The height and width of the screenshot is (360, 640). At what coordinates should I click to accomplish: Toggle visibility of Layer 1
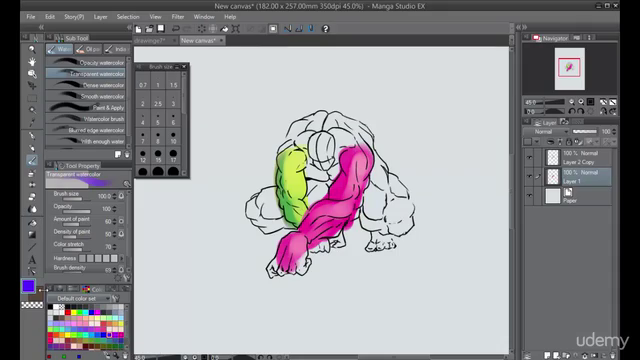pyautogui.click(x=529, y=176)
